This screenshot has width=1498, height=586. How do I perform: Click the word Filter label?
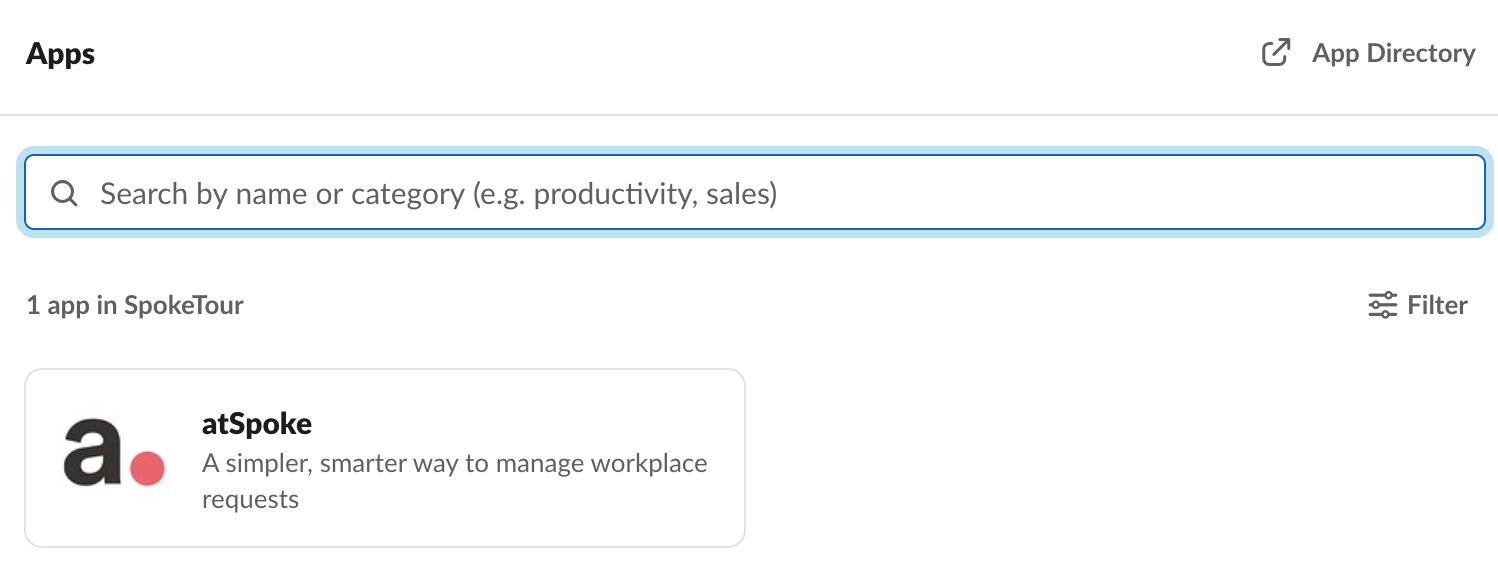1438,305
